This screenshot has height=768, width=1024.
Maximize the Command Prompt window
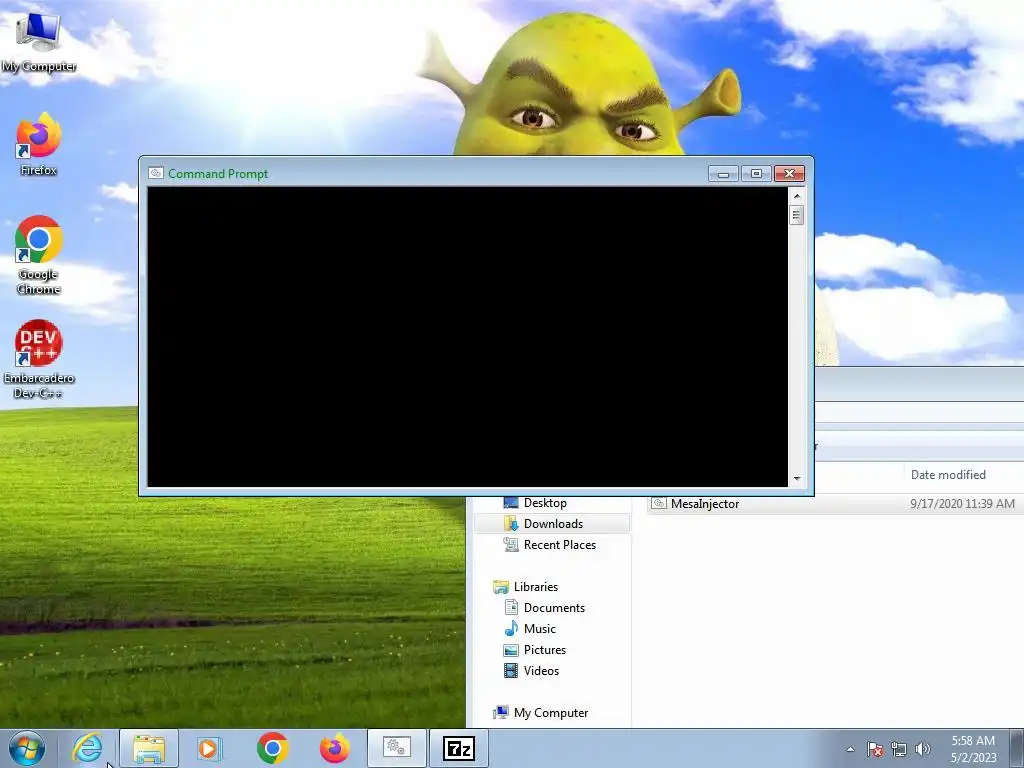(x=756, y=174)
